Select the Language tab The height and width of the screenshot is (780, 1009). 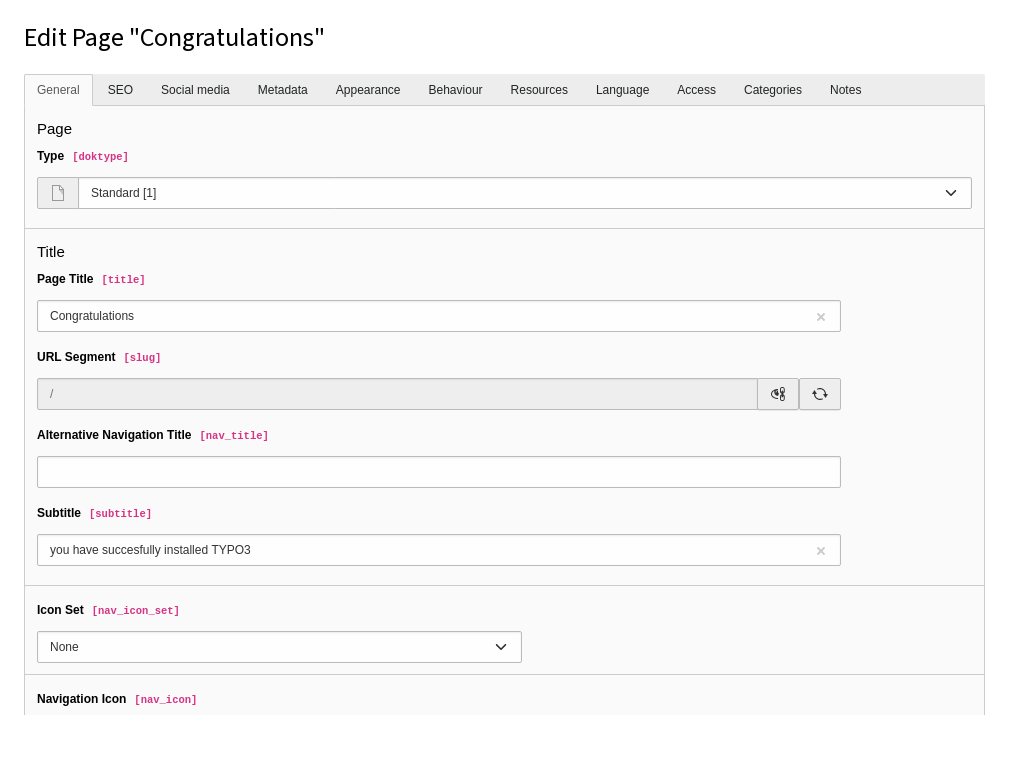tap(622, 90)
